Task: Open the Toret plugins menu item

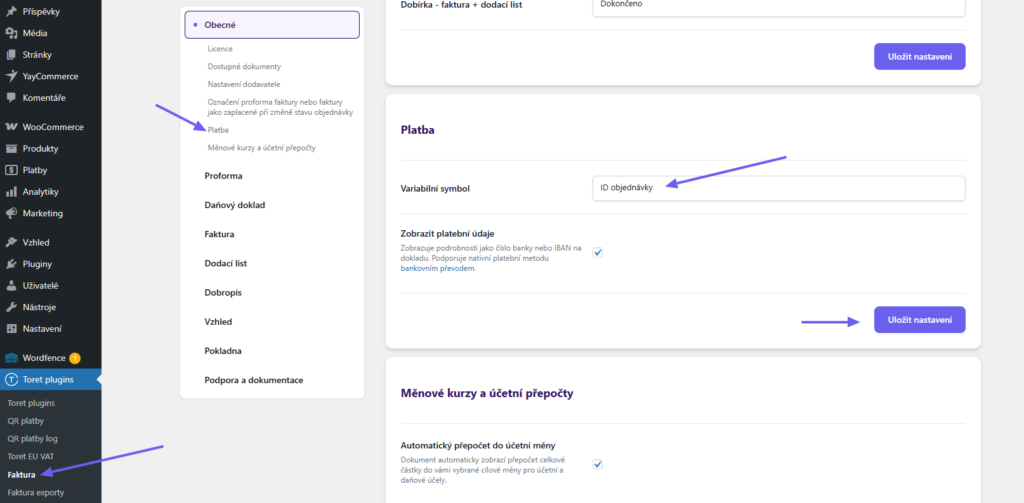Action: click(x=50, y=380)
